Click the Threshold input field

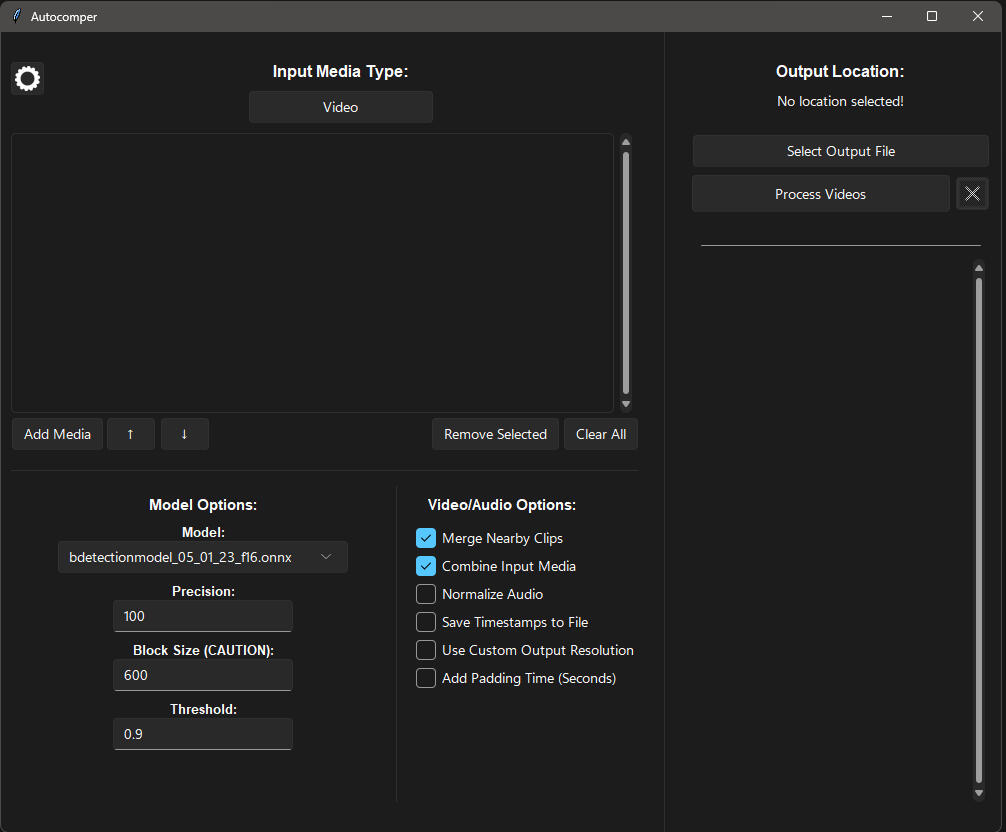point(203,734)
